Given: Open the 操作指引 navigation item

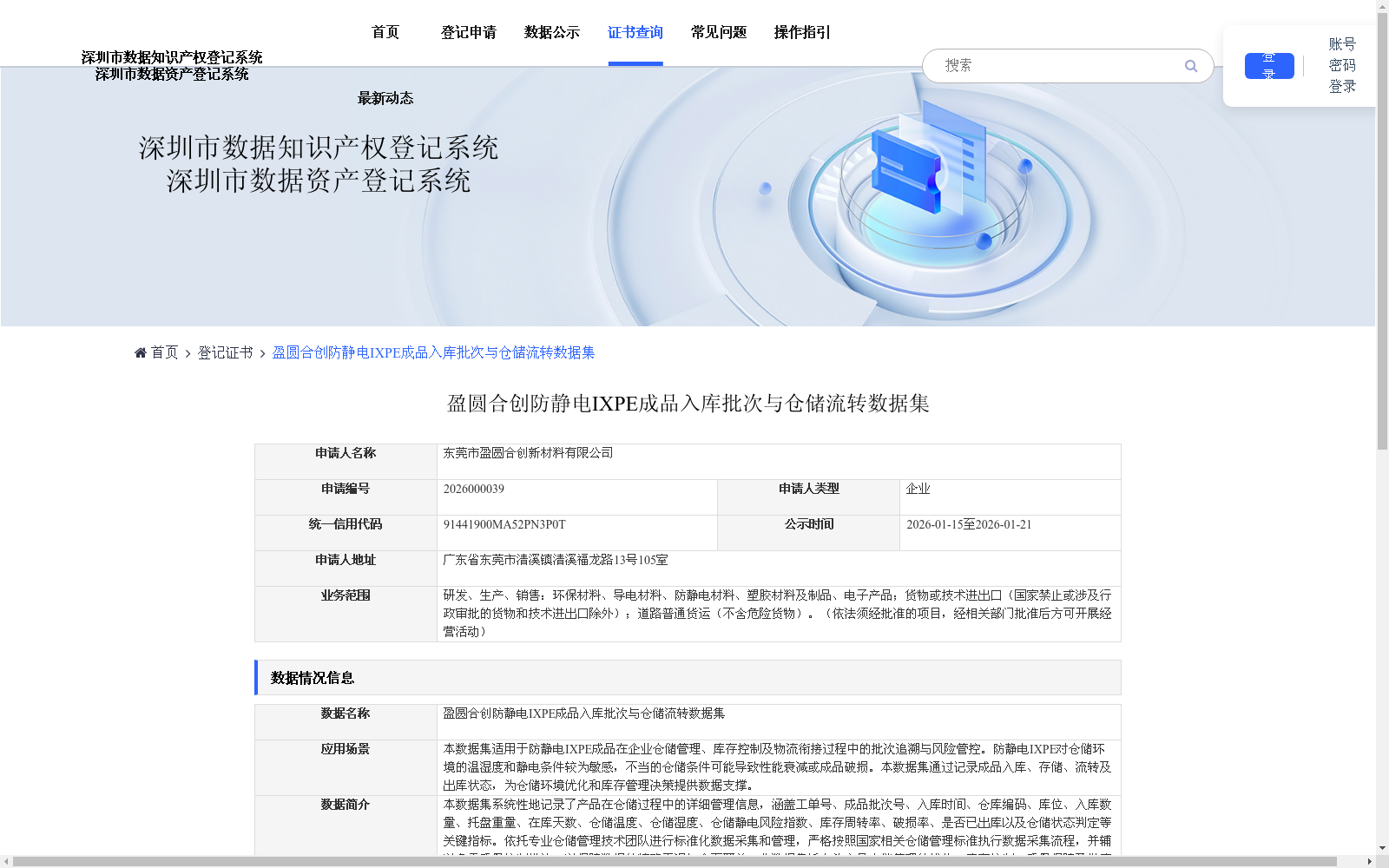Looking at the screenshot, I should pyautogui.click(x=802, y=32).
